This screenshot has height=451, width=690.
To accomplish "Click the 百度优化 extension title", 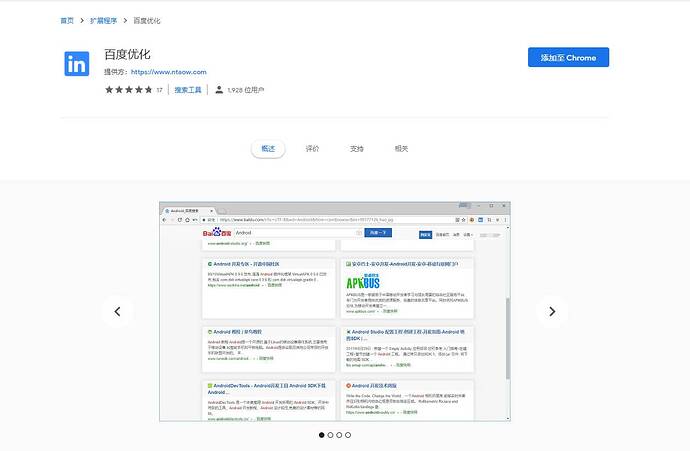I will (x=127, y=54).
